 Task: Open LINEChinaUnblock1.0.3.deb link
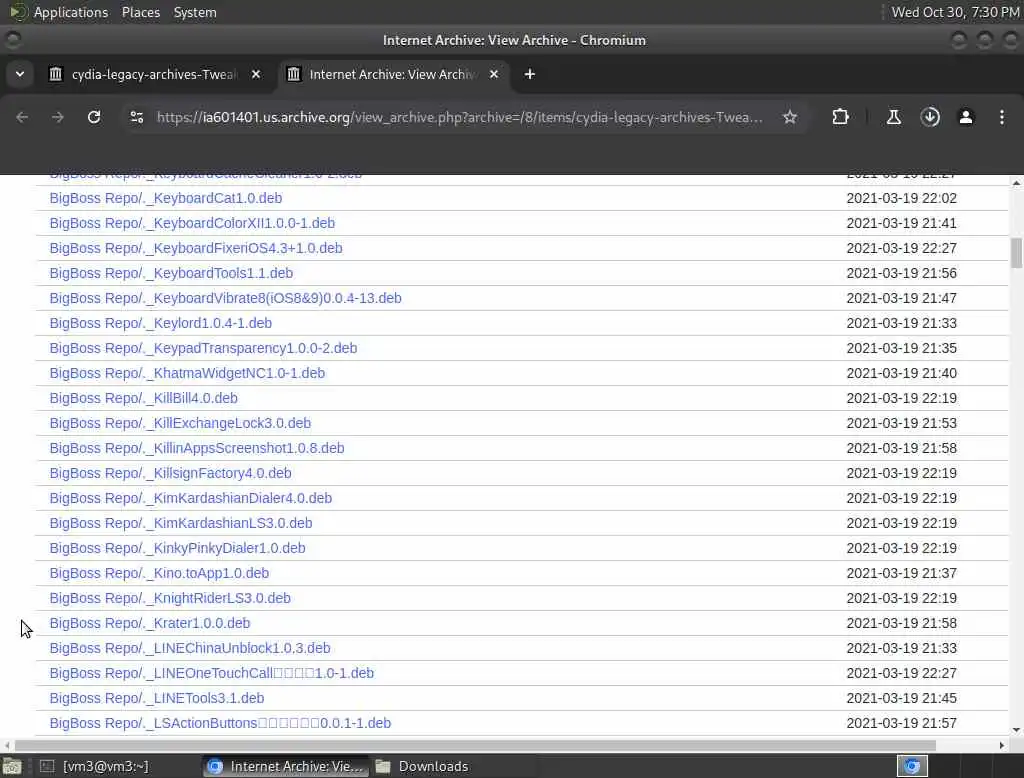coord(190,648)
